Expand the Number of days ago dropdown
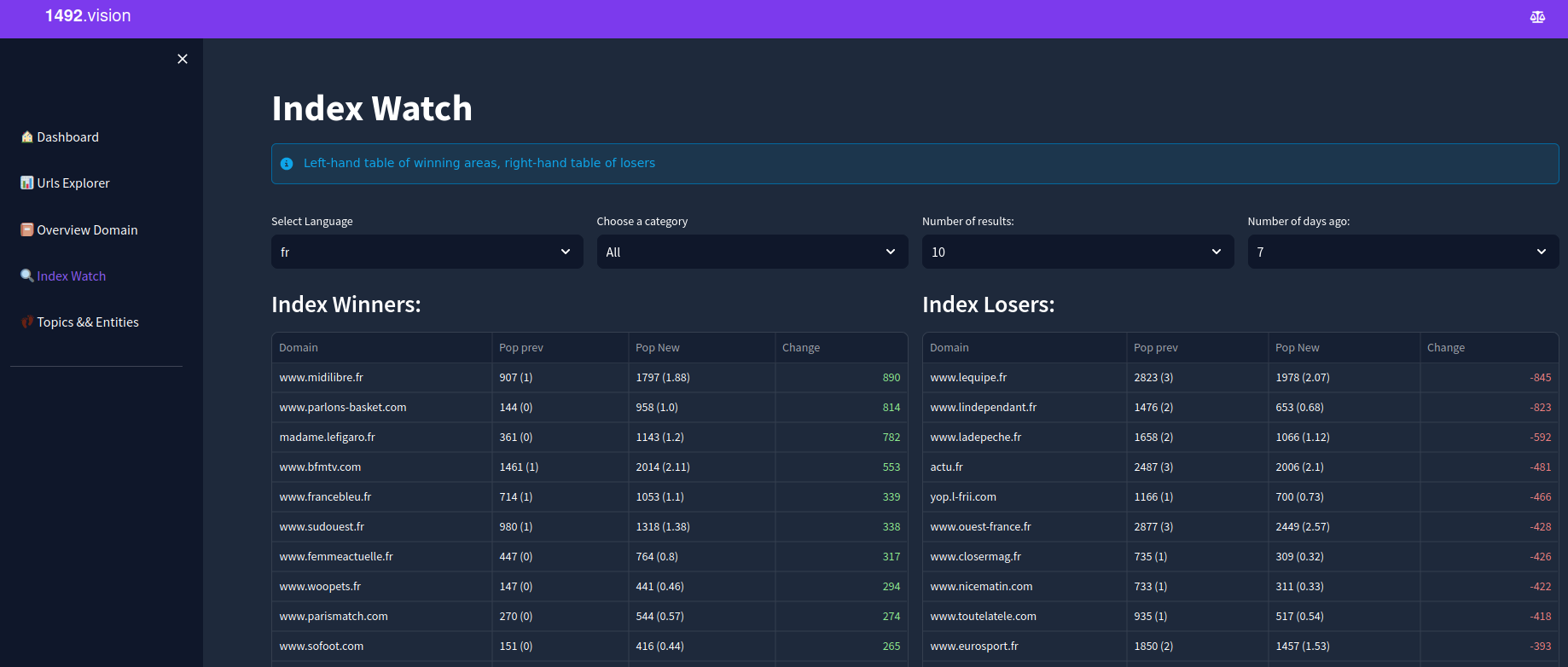The height and width of the screenshot is (667, 1568). click(x=1402, y=252)
